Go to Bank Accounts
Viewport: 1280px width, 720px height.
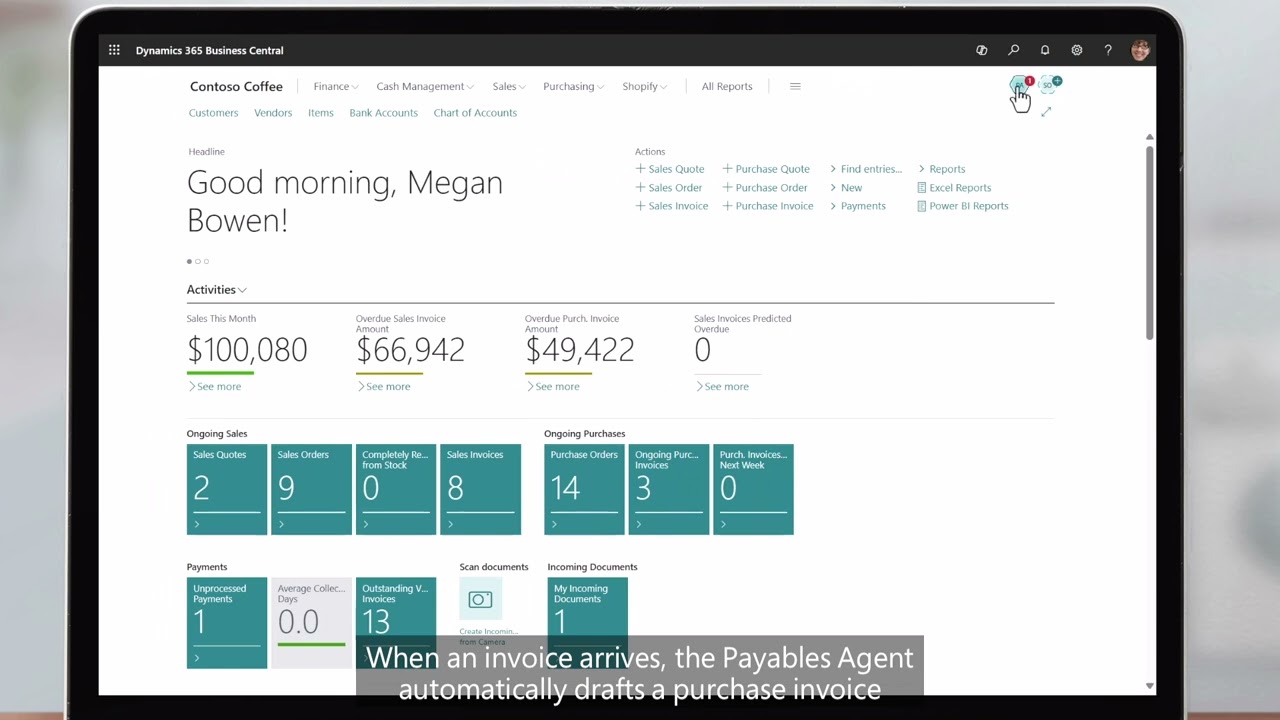[x=383, y=113]
